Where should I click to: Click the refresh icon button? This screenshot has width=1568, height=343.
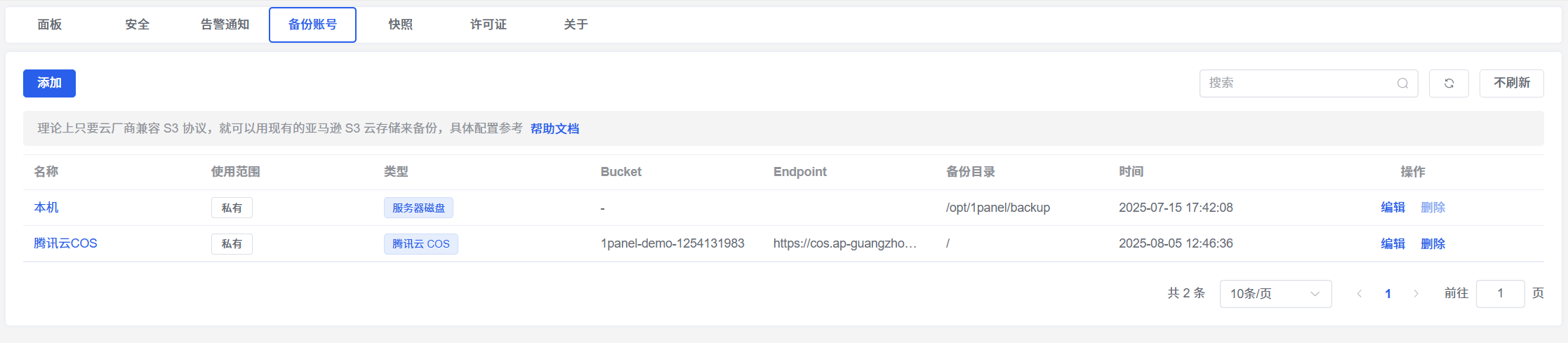[x=1449, y=83]
